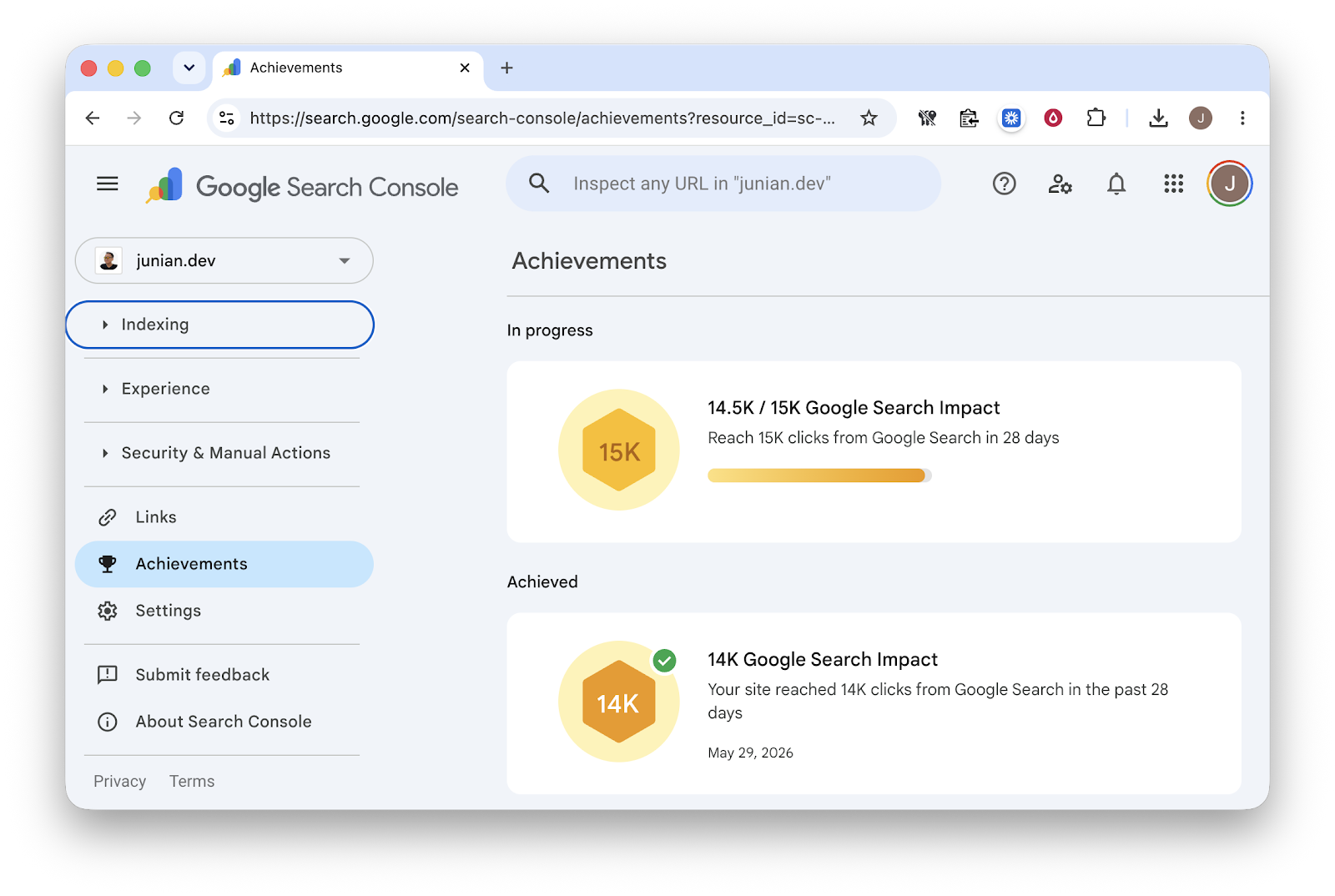The image size is (1335, 896).
Task: Click the search magnifier icon
Action: 539,184
